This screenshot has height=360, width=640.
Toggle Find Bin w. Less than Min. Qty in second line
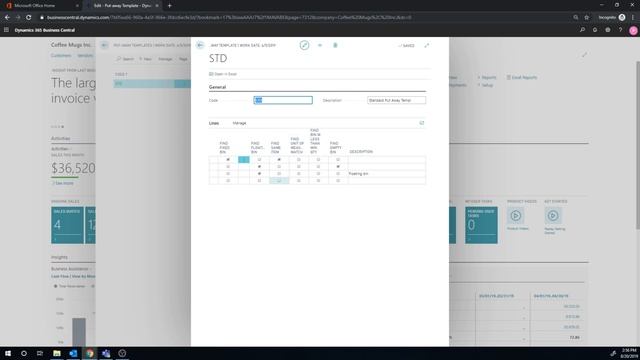(x=318, y=167)
